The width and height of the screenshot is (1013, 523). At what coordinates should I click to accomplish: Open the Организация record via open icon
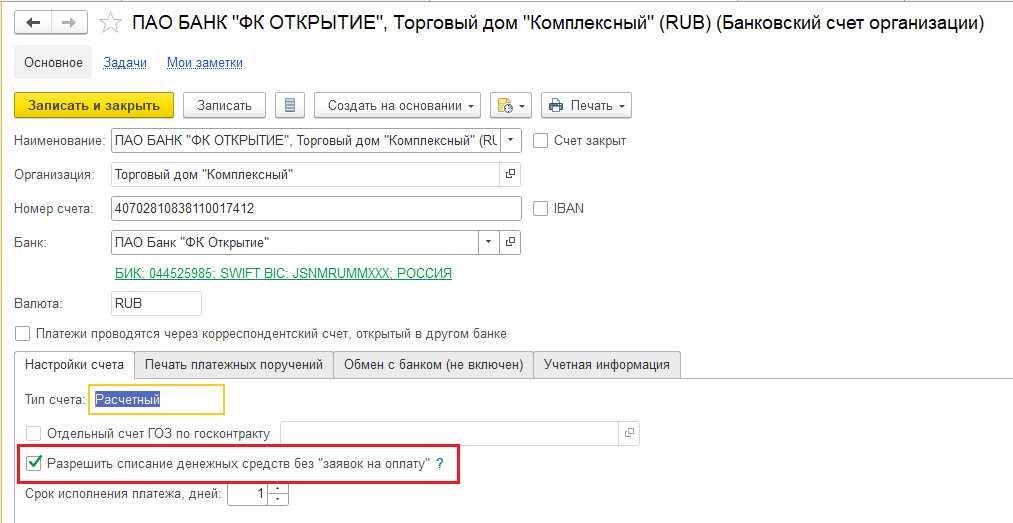(x=510, y=174)
